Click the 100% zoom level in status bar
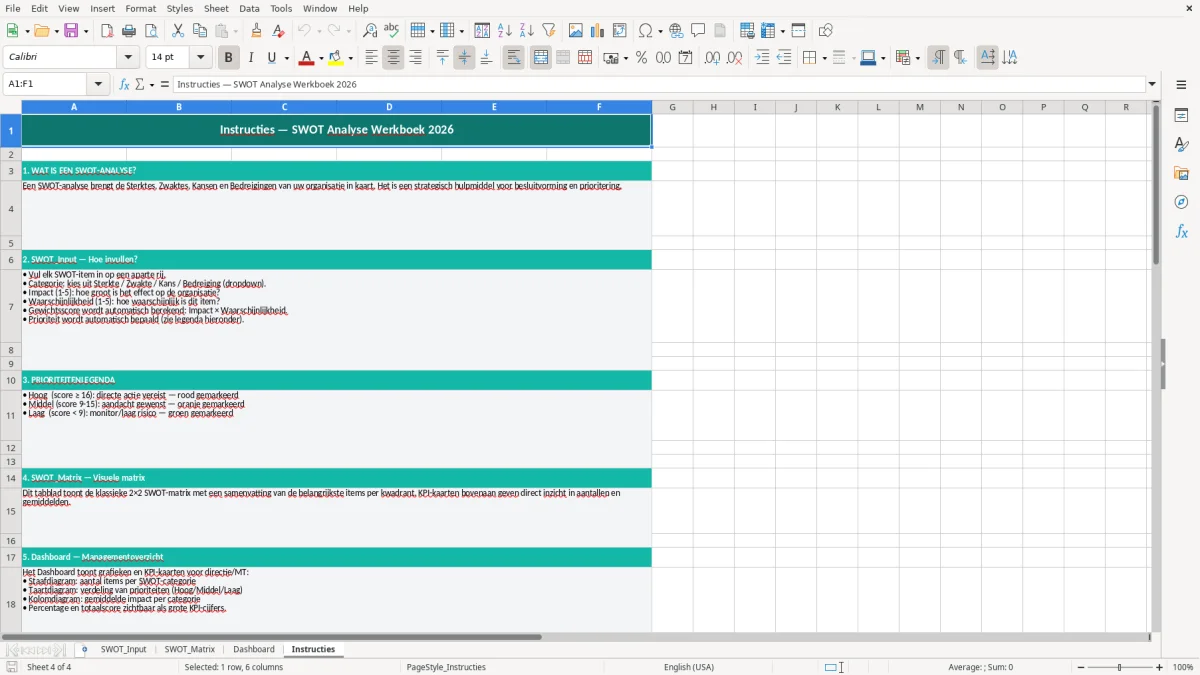This screenshot has width=1200, height=675. tap(1183, 667)
